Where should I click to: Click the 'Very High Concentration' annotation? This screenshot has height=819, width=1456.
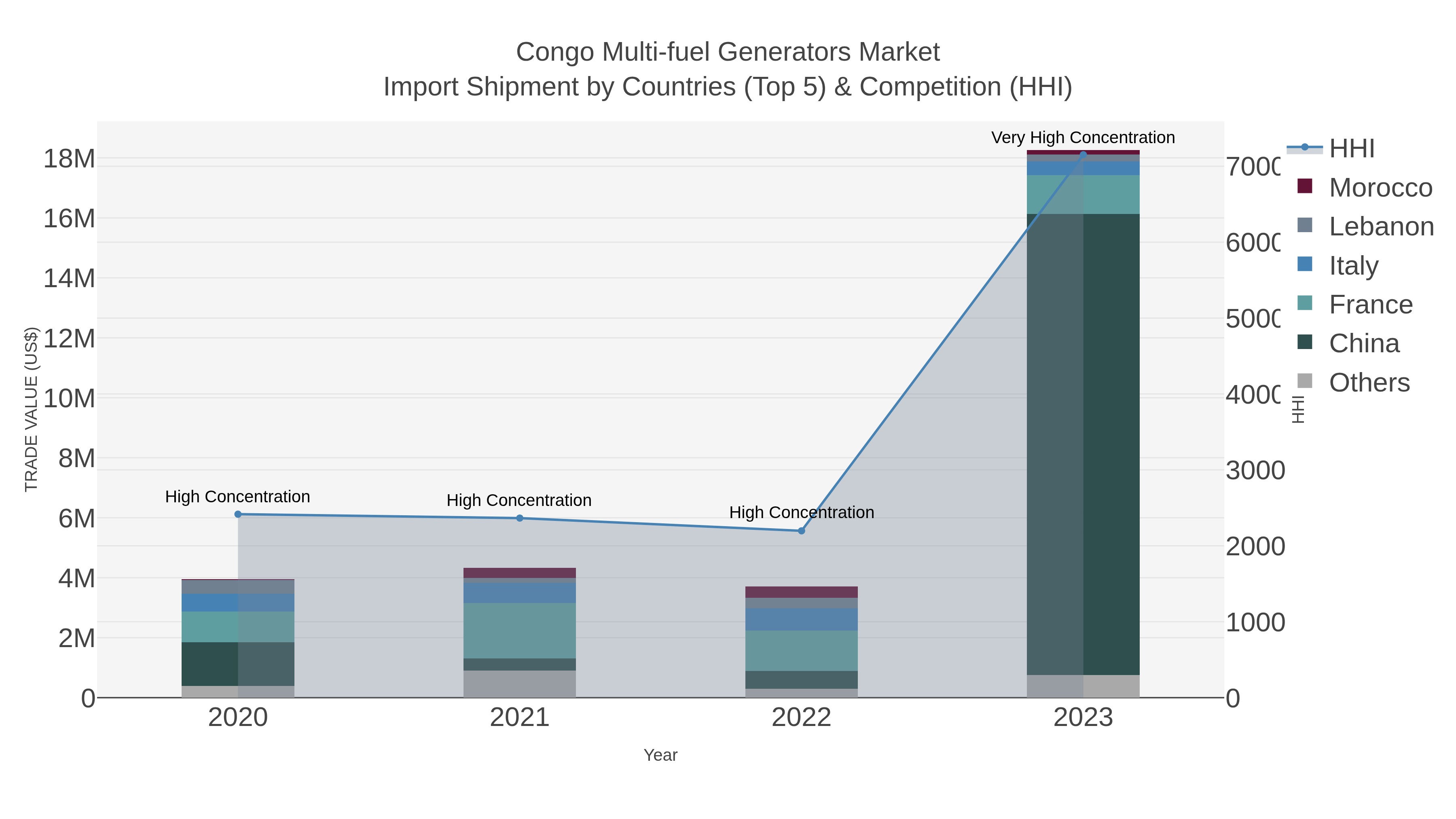[x=1083, y=138]
